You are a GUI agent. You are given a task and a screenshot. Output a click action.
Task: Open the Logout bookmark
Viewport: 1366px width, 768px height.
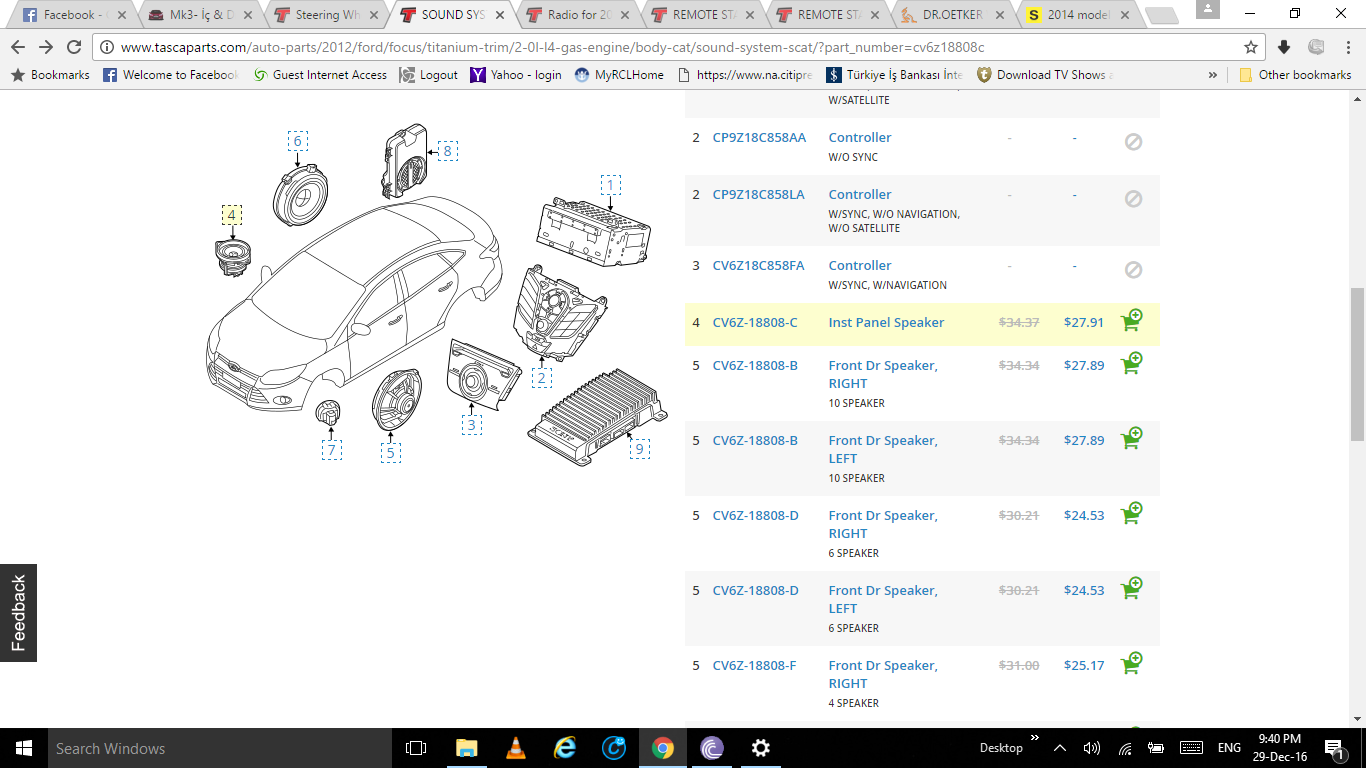(x=428, y=75)
